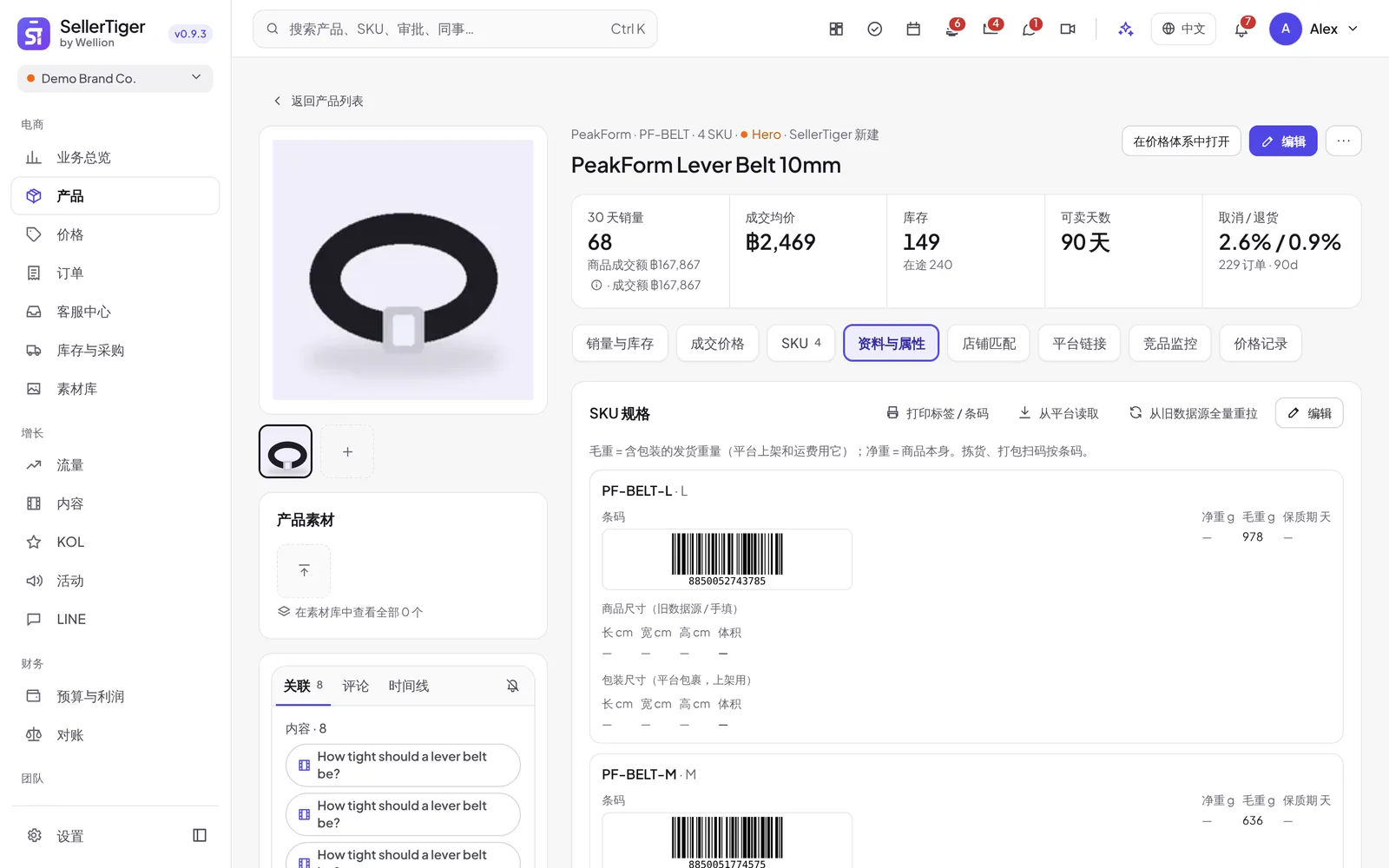
Task: Switch to 成交价格 tab
Action: (717, 344)
